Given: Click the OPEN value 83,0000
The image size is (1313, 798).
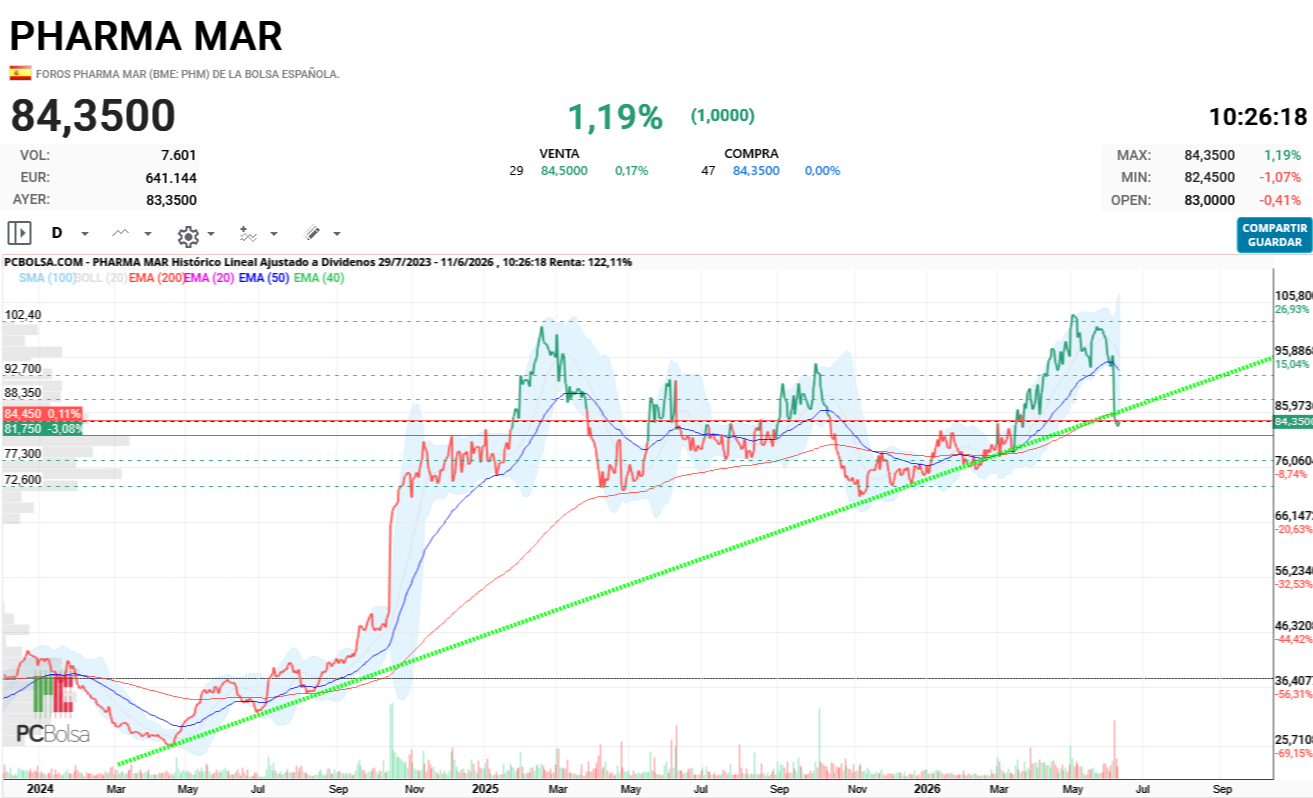Looking at the screenshot, I should pos(1209,200).
